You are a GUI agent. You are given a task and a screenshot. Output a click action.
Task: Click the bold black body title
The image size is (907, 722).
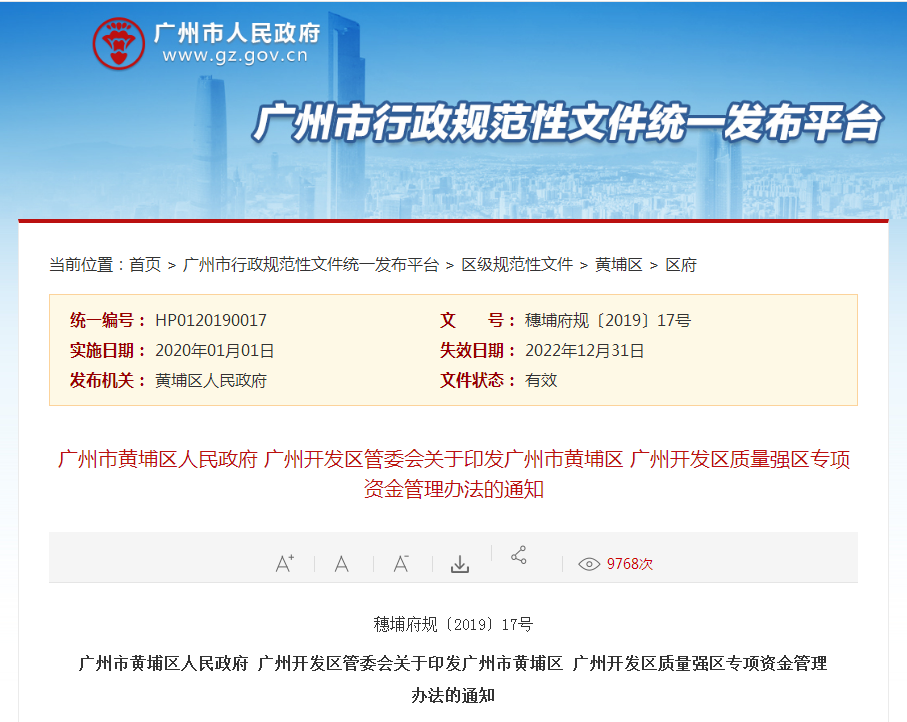[453, 679]
